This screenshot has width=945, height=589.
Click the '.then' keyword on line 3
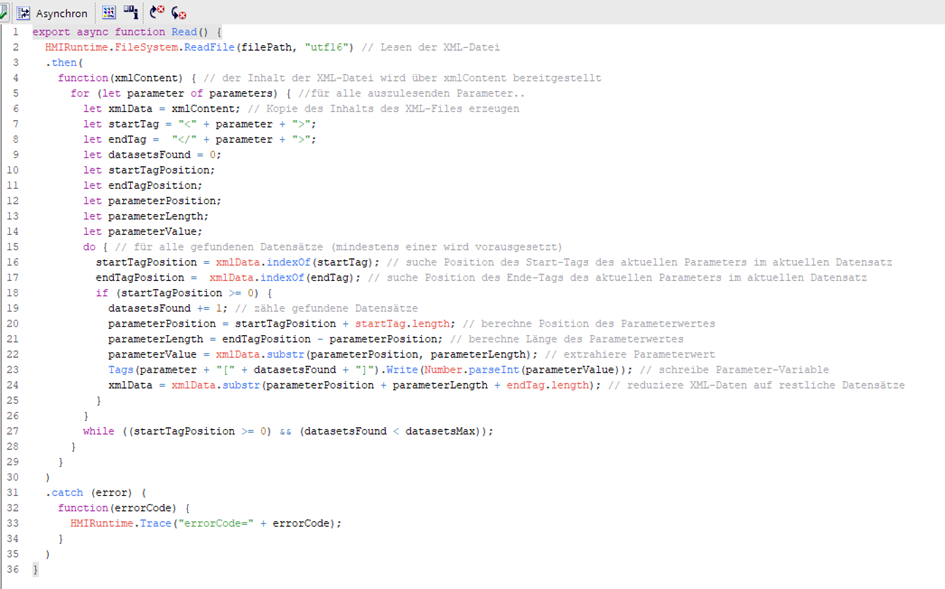click(x=61, y=63)
